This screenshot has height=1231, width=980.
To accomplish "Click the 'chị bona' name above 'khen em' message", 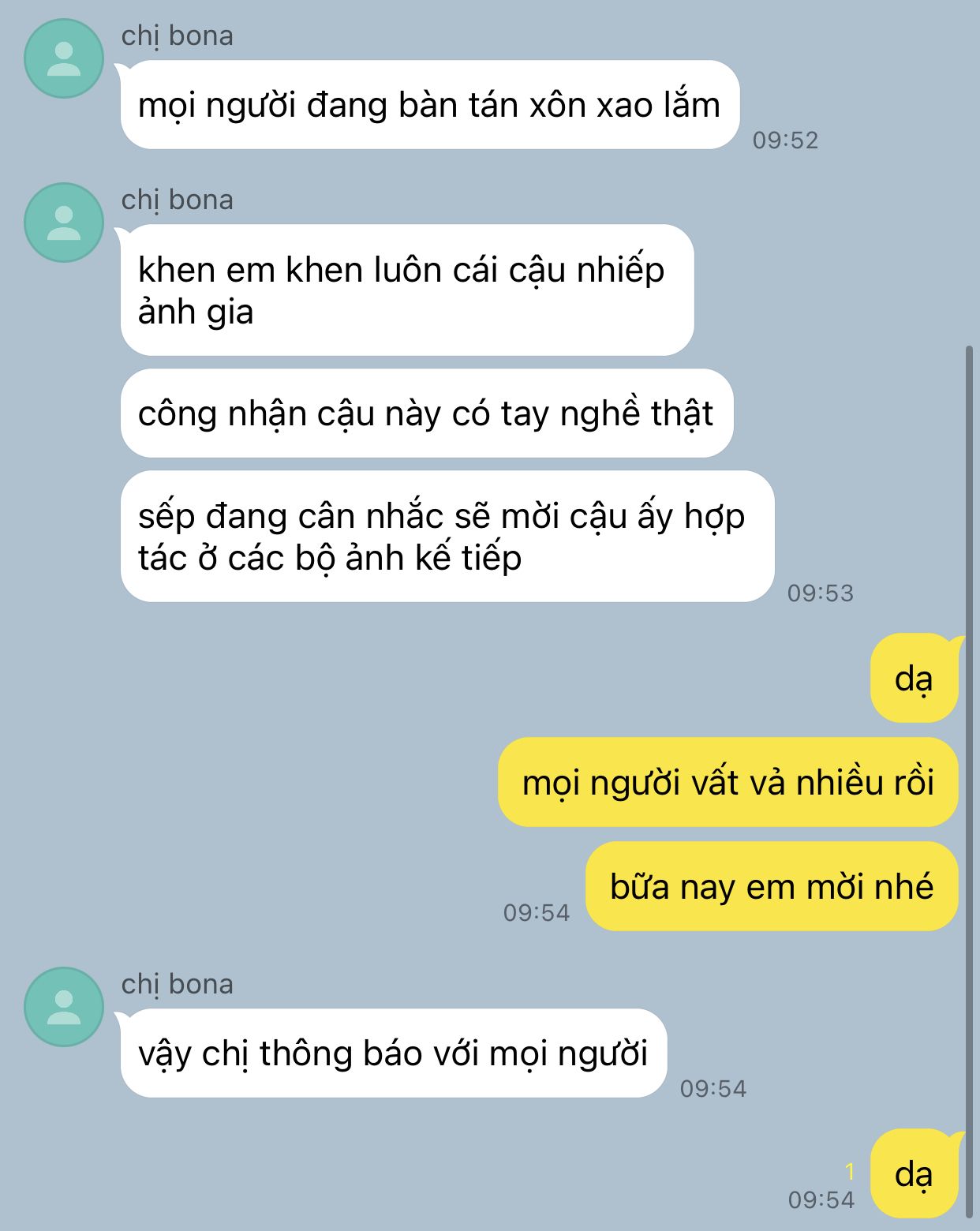I will (x=178, y=200).
